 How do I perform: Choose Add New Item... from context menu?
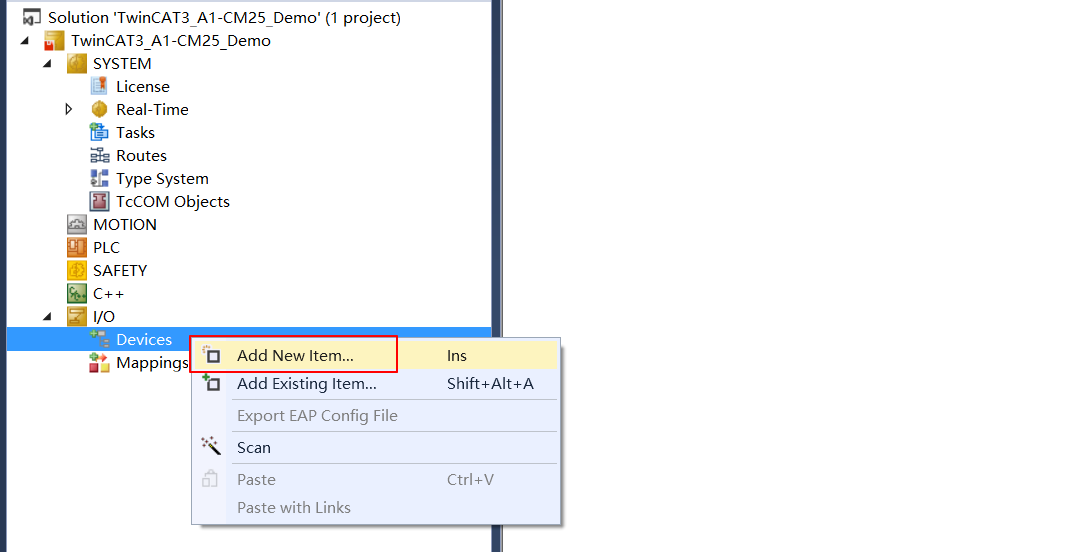click(375, 355)
